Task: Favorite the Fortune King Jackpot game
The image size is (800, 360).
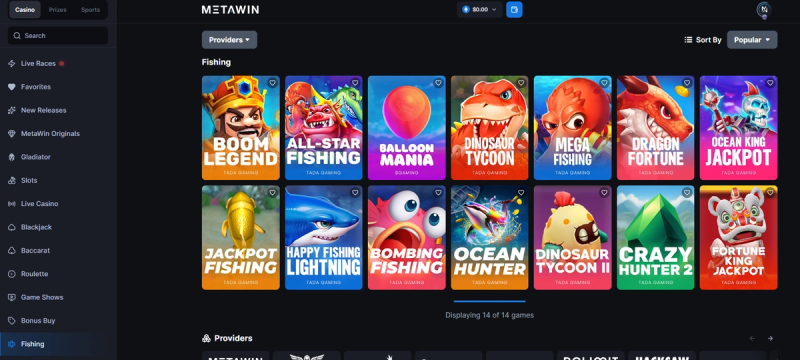Action: [770, 193]
